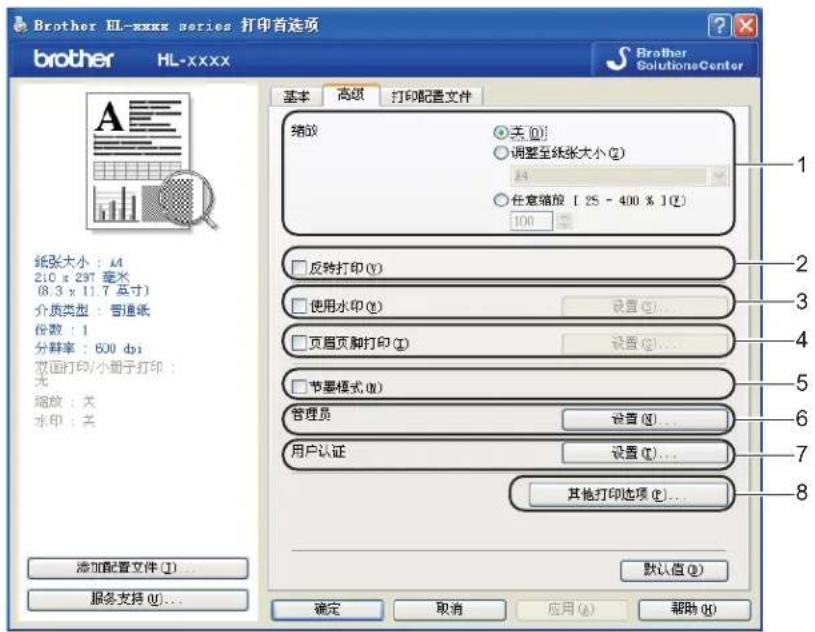Choose 任意缩放 radio button

click(x=501, y=200)
